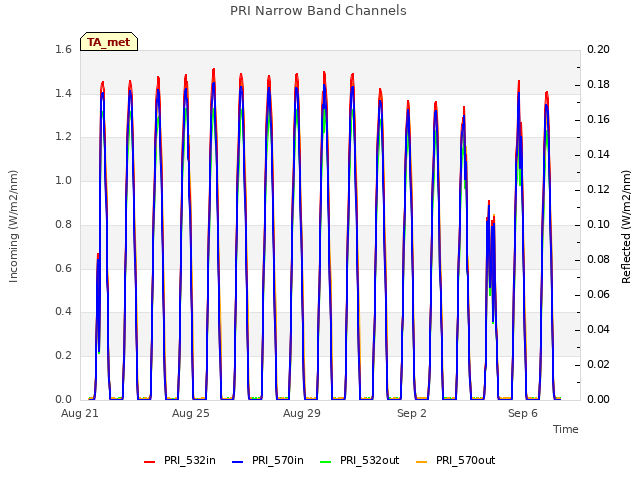Click the Reflected (W/m2/nm) axis label

(x=626, y=227)
